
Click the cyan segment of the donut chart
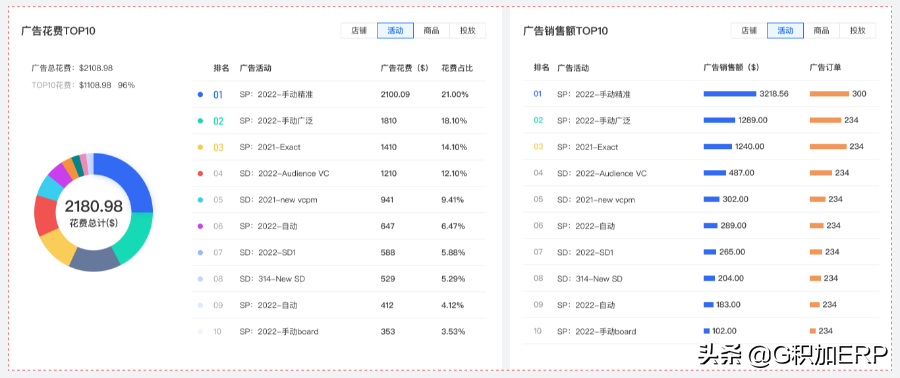pos(50,188)
